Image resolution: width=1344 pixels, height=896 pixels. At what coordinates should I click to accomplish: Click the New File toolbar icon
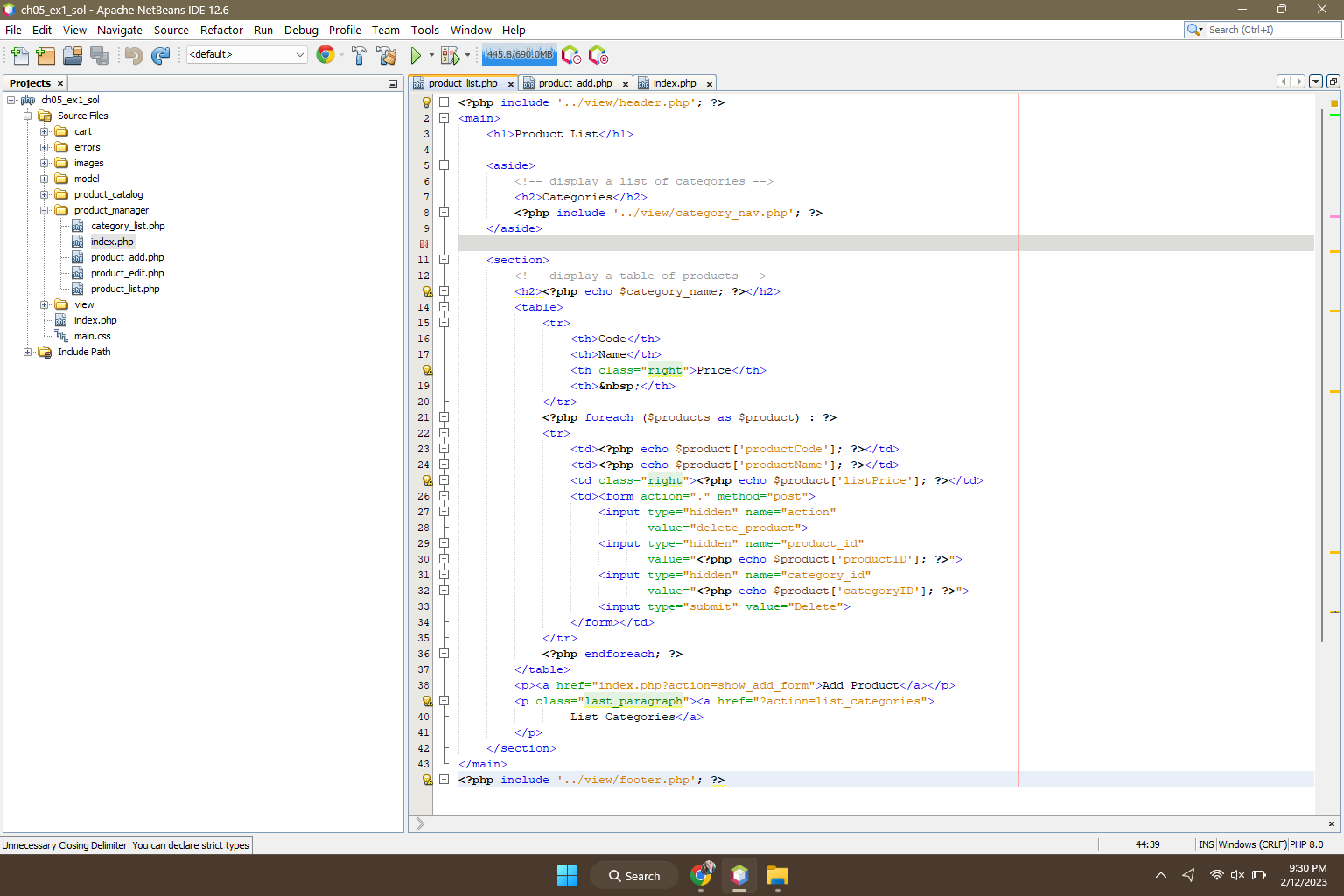(x=19, y=55)
